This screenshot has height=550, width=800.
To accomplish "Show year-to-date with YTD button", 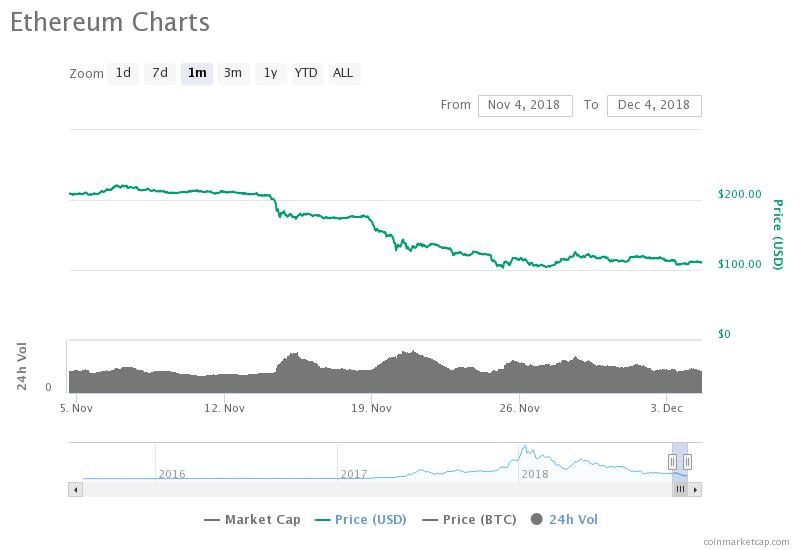I will tap(307, 73).
